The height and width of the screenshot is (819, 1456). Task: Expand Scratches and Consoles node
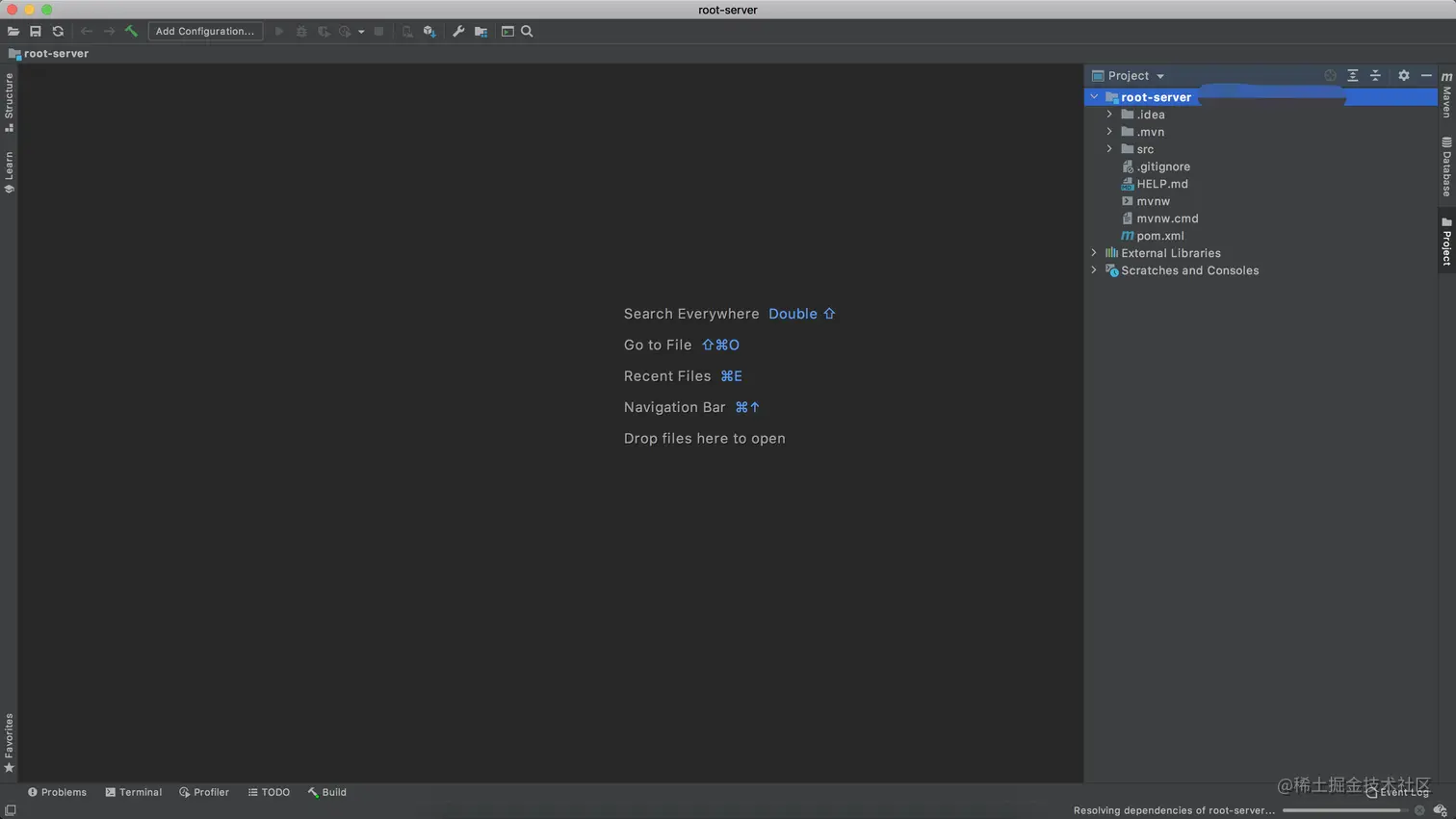click(x=1094, y=270)
